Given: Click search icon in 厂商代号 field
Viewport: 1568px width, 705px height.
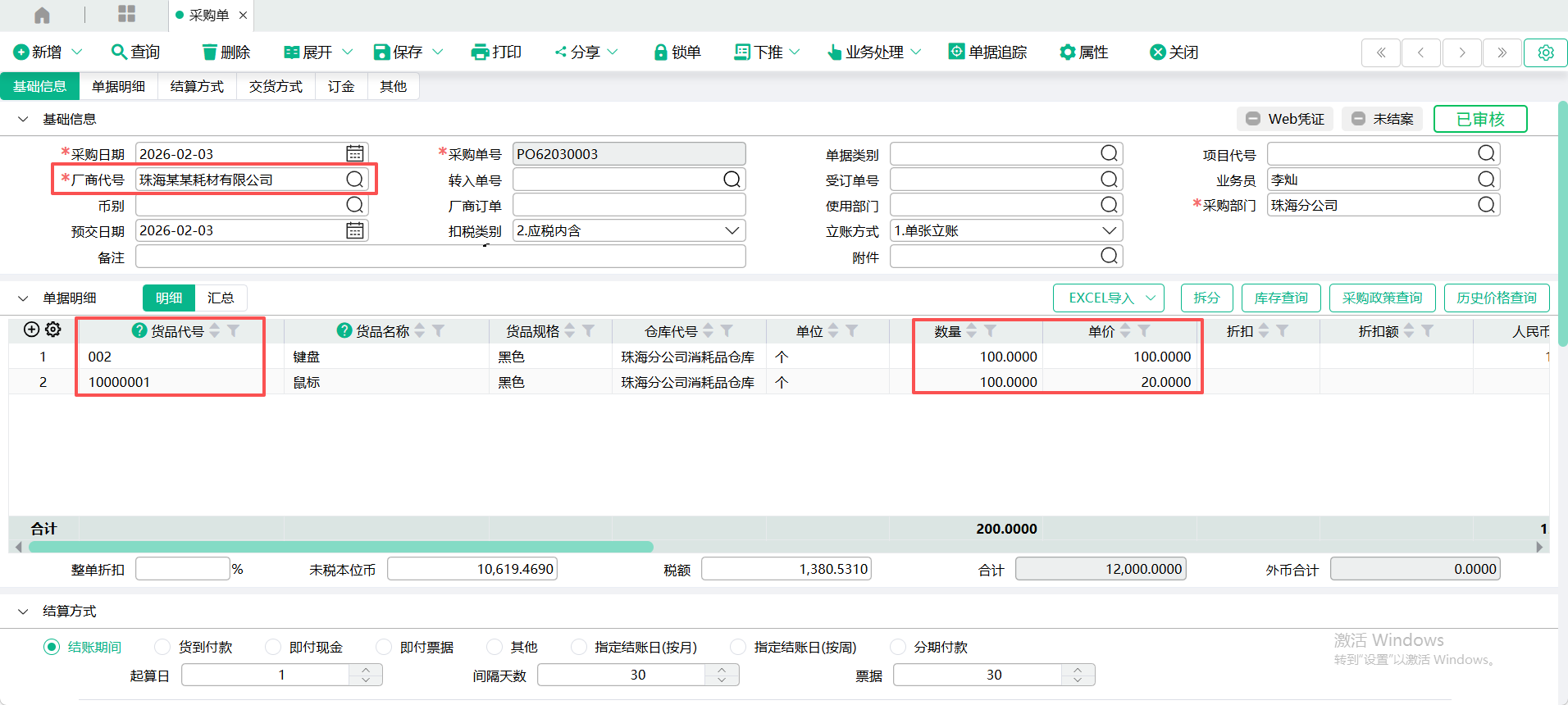Looking at the screenshot, I should (354, 180).
